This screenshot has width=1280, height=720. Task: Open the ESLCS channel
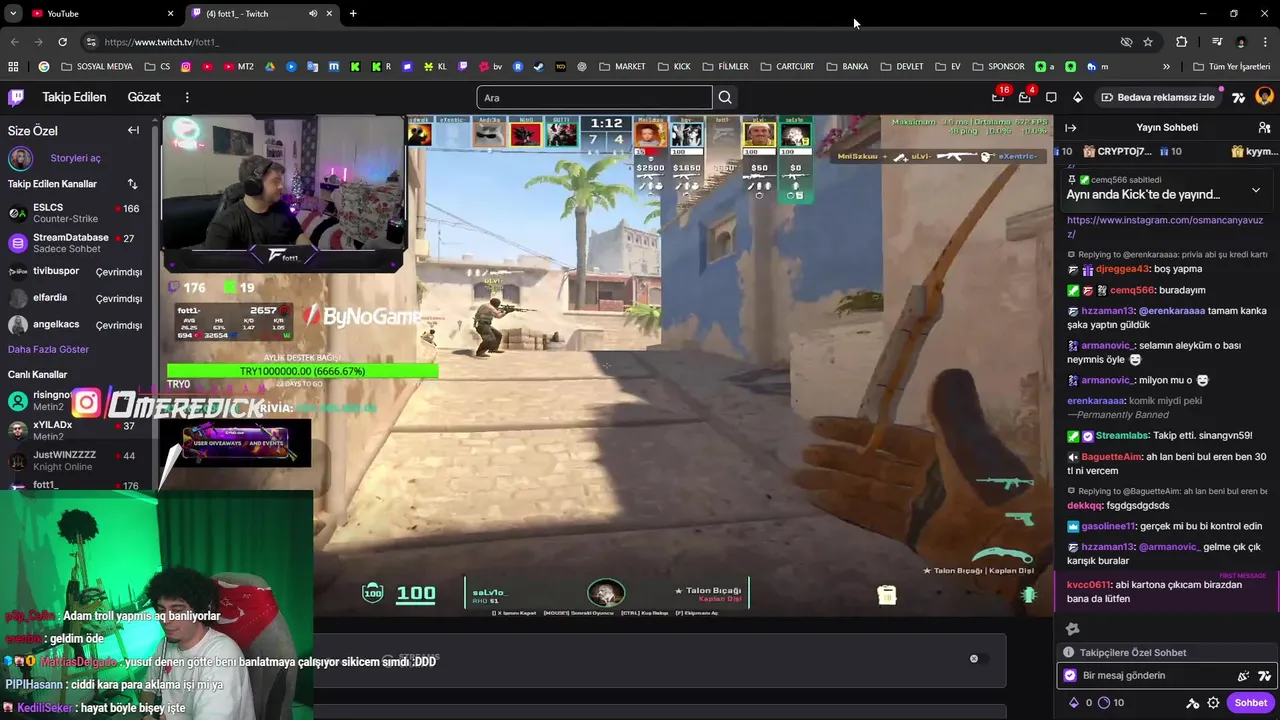pos(75,213)
